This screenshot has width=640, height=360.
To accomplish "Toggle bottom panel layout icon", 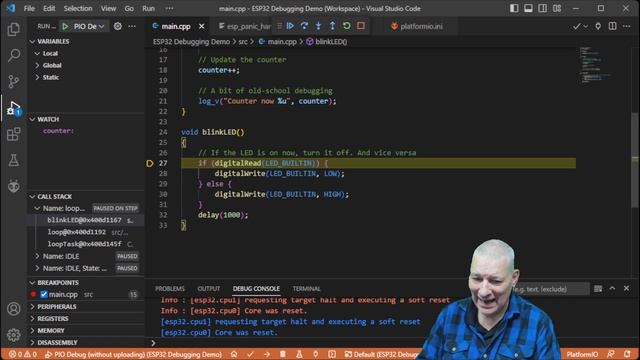I will point(528,8).
